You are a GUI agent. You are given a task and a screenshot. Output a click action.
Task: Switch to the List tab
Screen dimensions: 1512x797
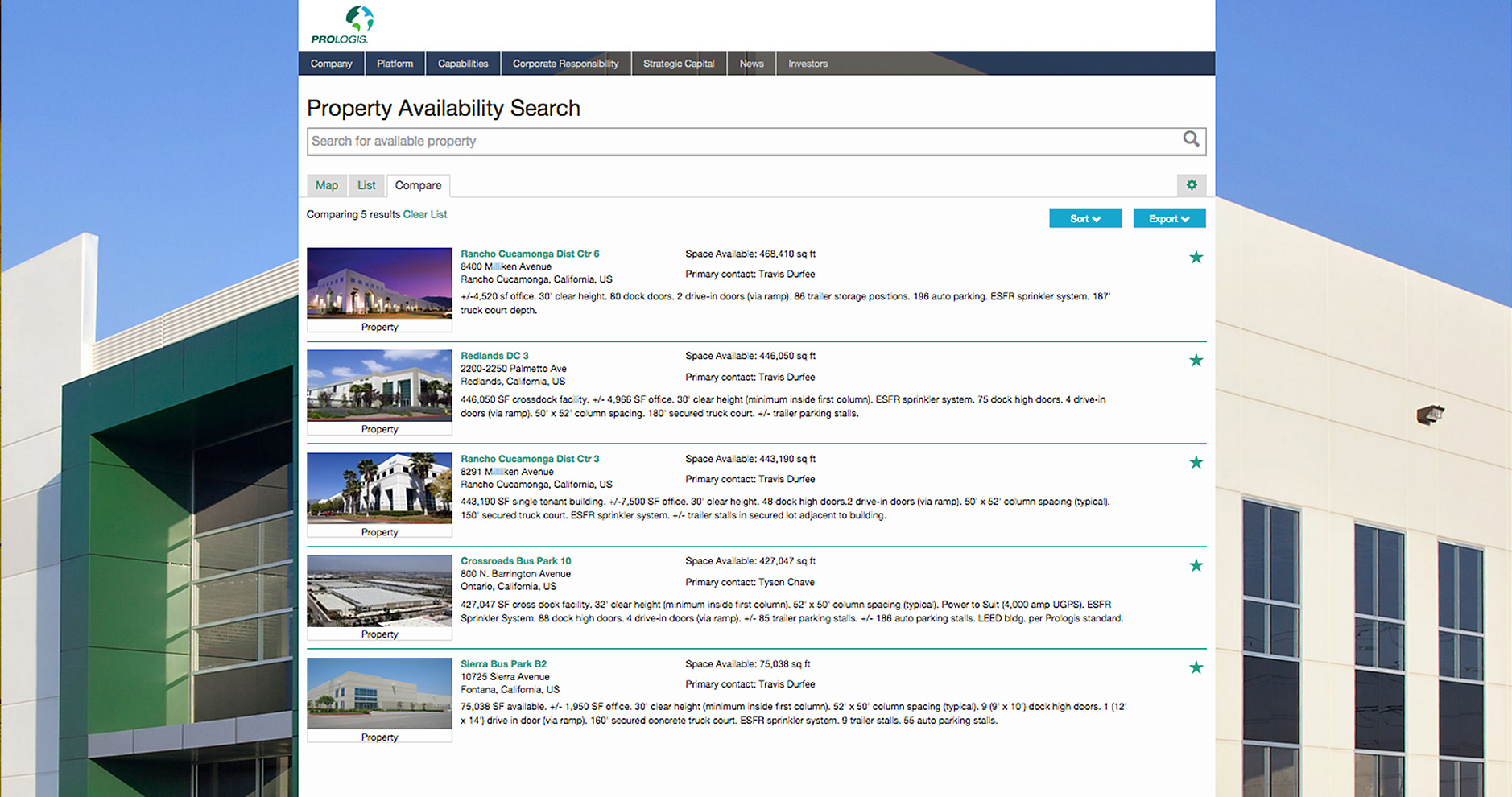pyautogui.click(x=366, y=185)
